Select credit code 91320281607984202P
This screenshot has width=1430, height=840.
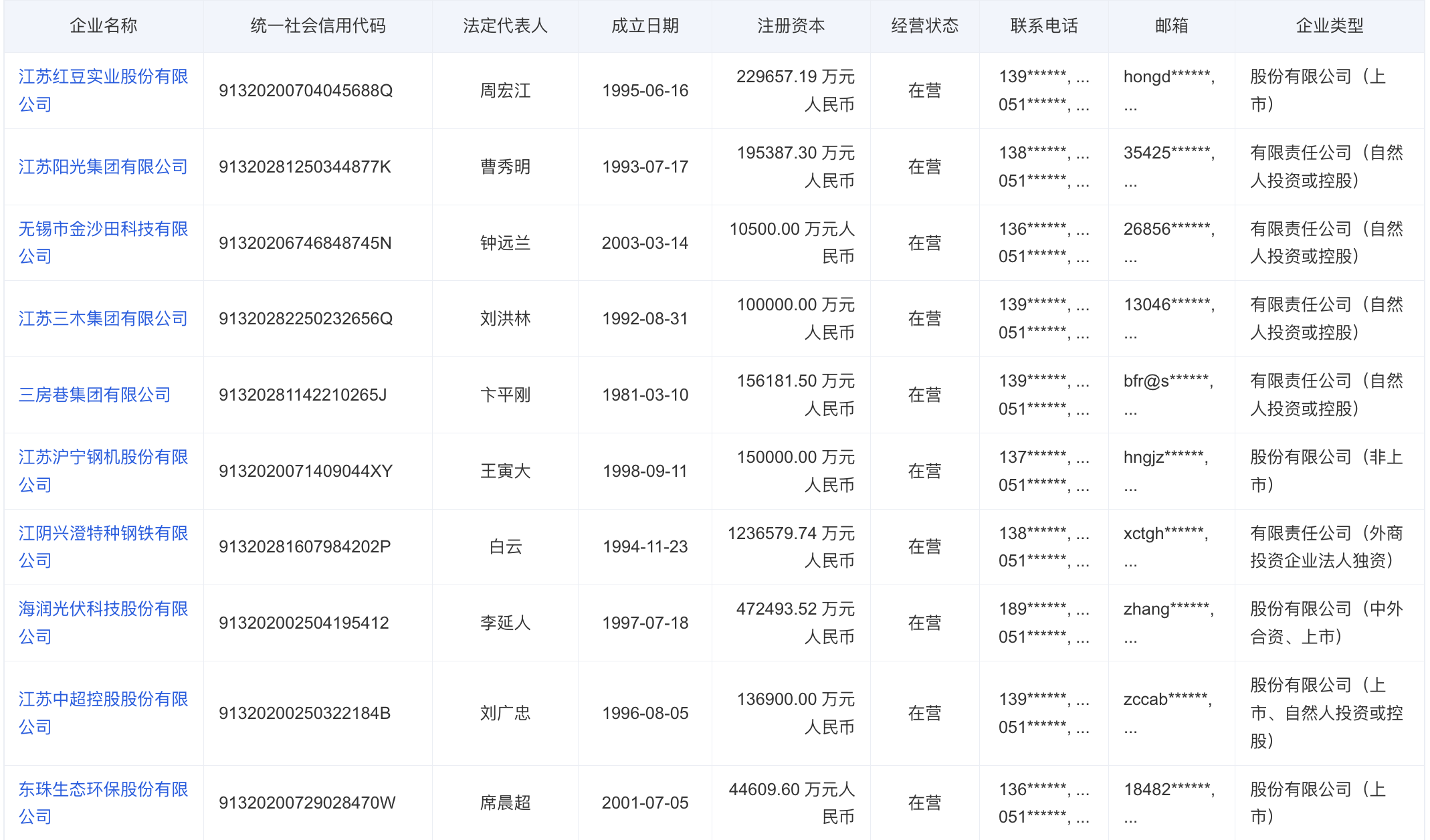305,547
